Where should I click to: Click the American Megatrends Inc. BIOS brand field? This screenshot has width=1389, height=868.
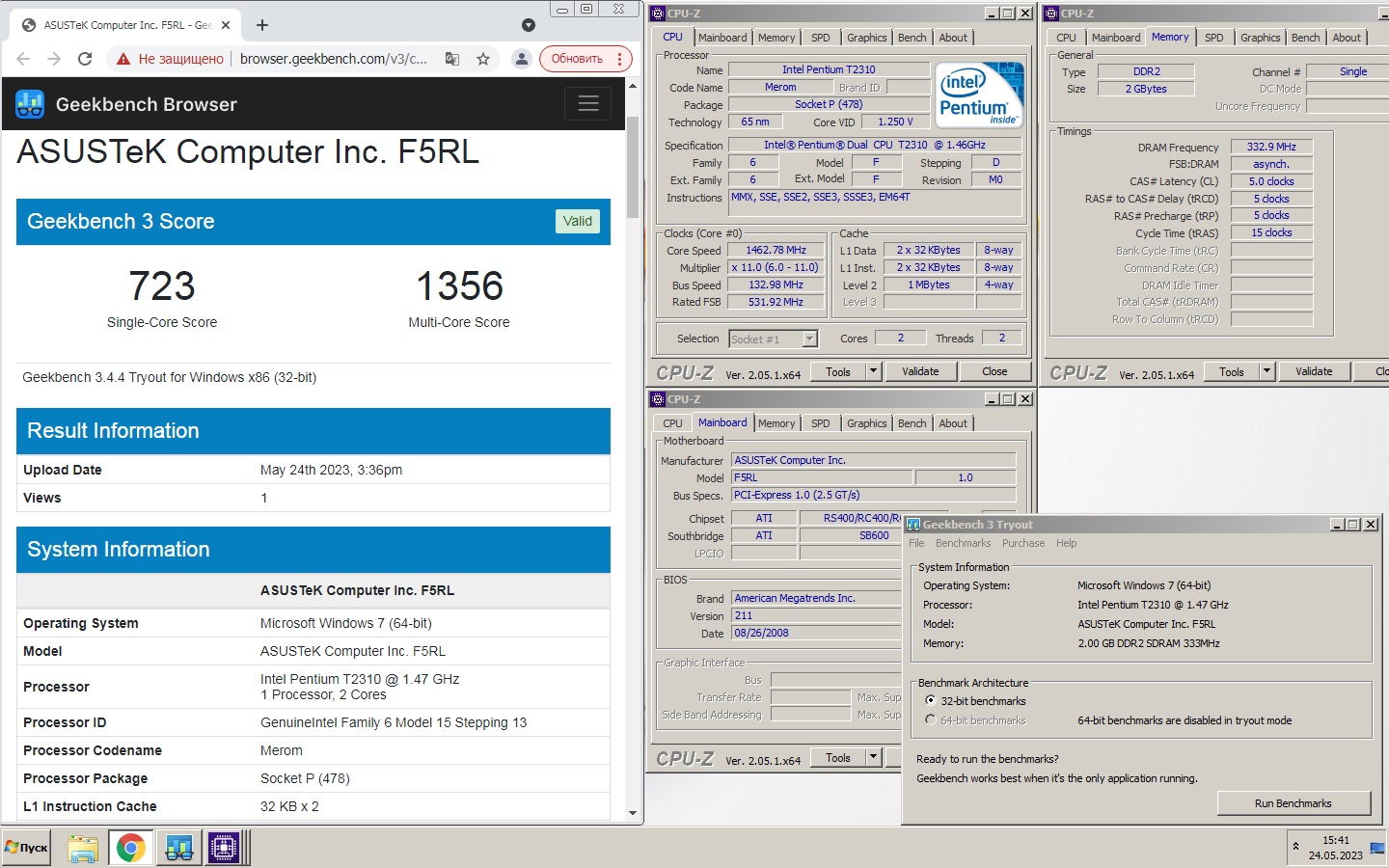click(x=816, y=598)
